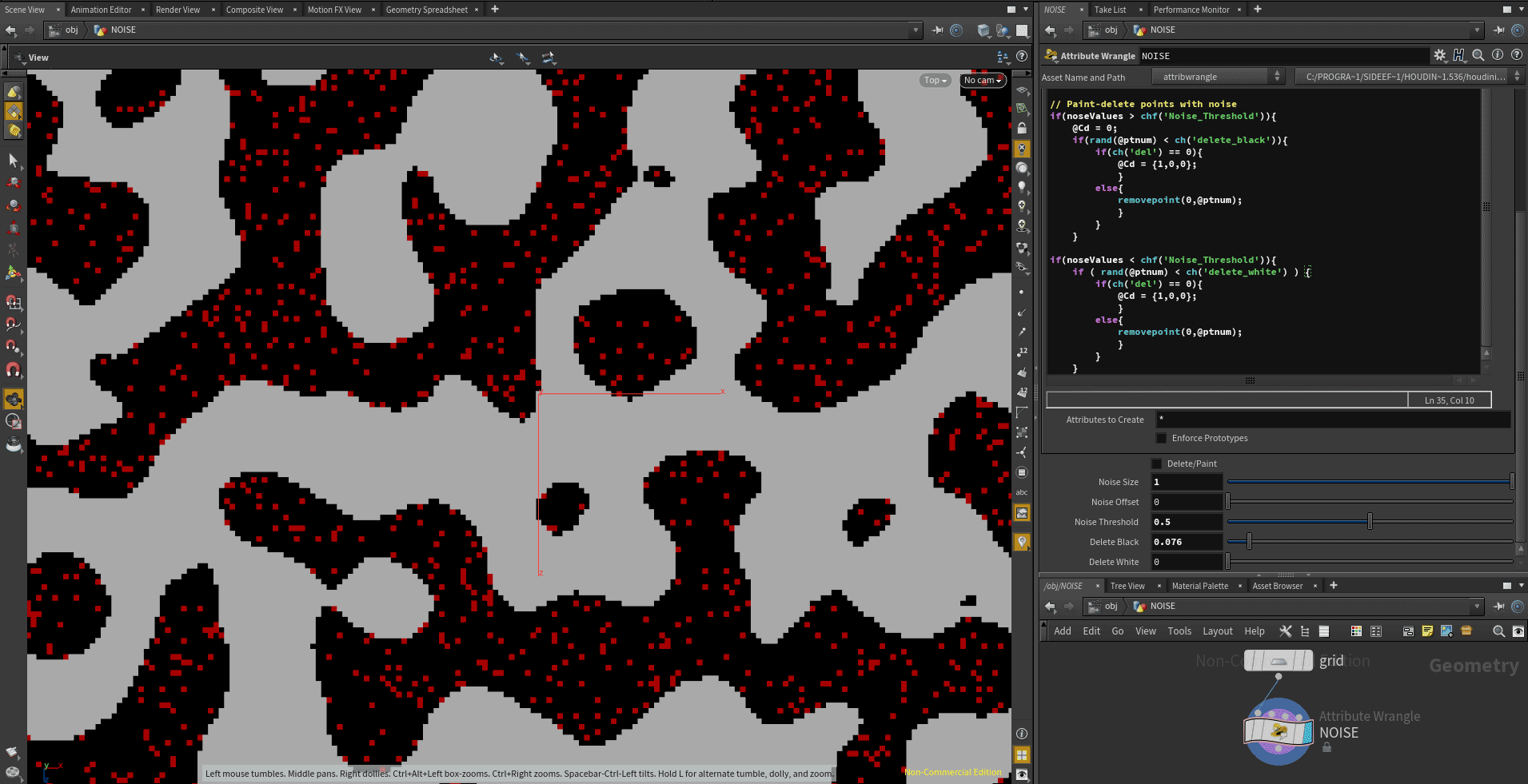
Task: Click the info icon in the Attribute Wrangle toolbar
Action: point(1498,55)
